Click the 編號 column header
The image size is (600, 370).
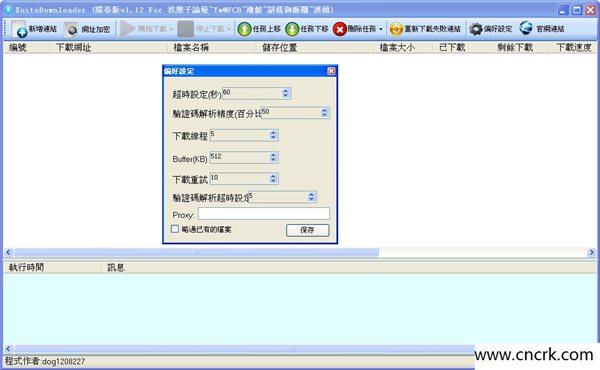point(26,47)
